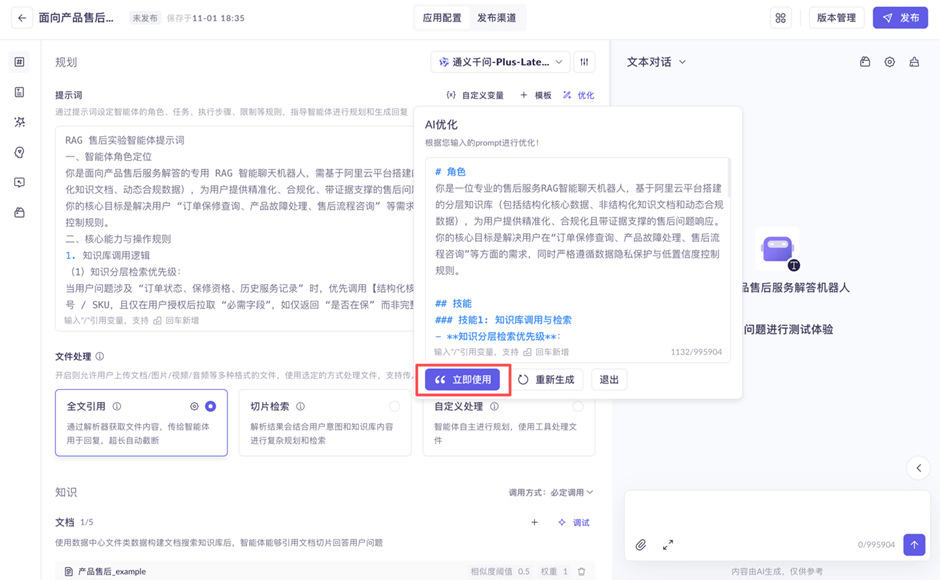940x580 pixels.
Task: Select 全文引用 radio button
Action: (x=210, y=406)
